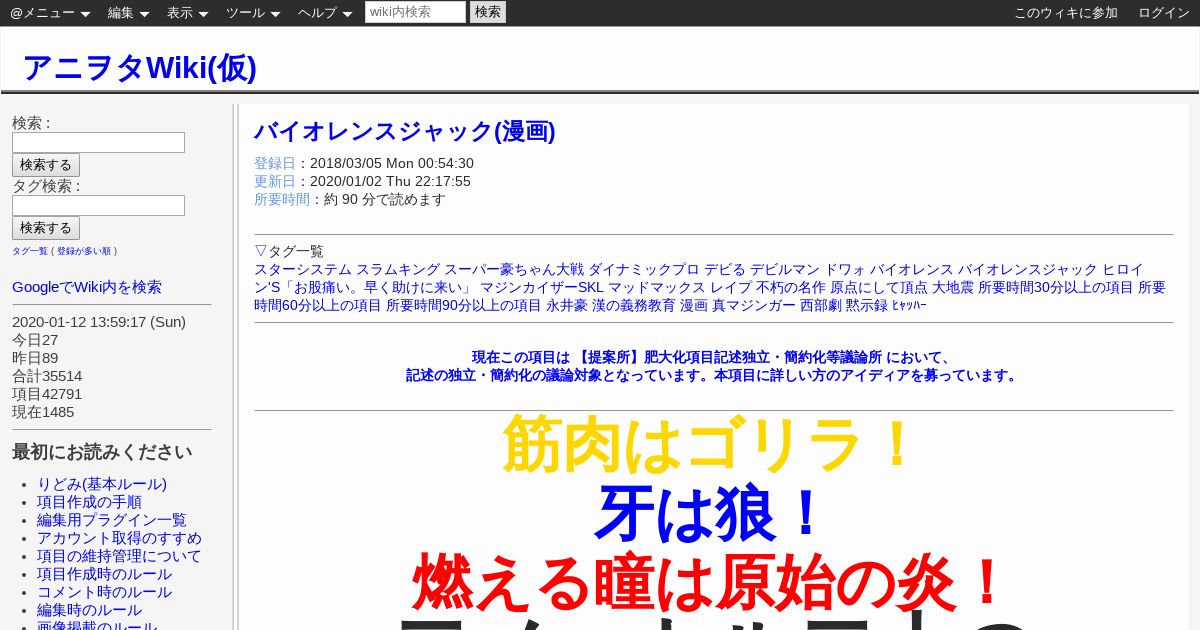1200x630 pixels.
Task: Click the 更新日 label link
Action: (x=275, y=181)
